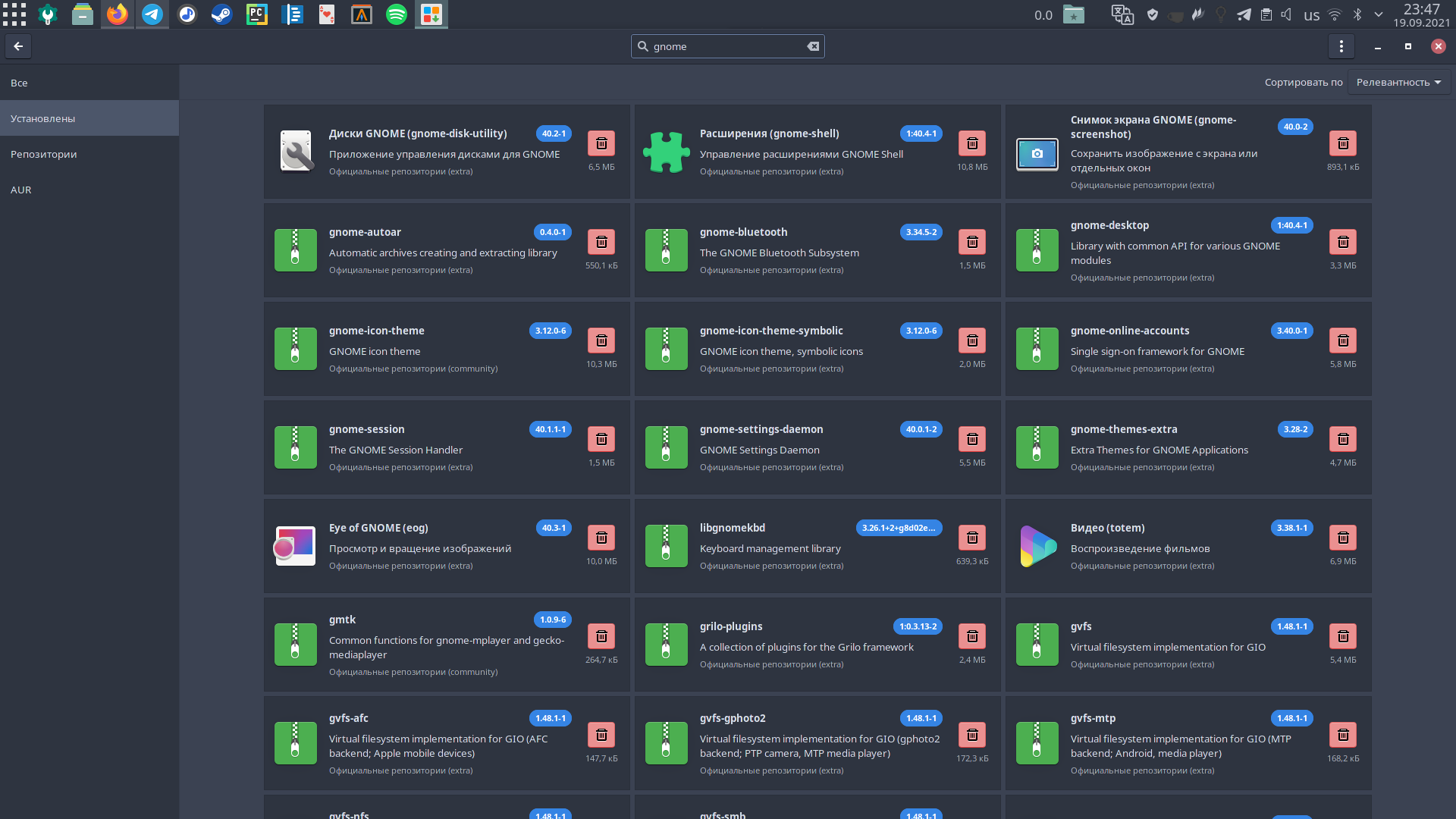Click the us keyboard layout indicator

click(1312, 15)
